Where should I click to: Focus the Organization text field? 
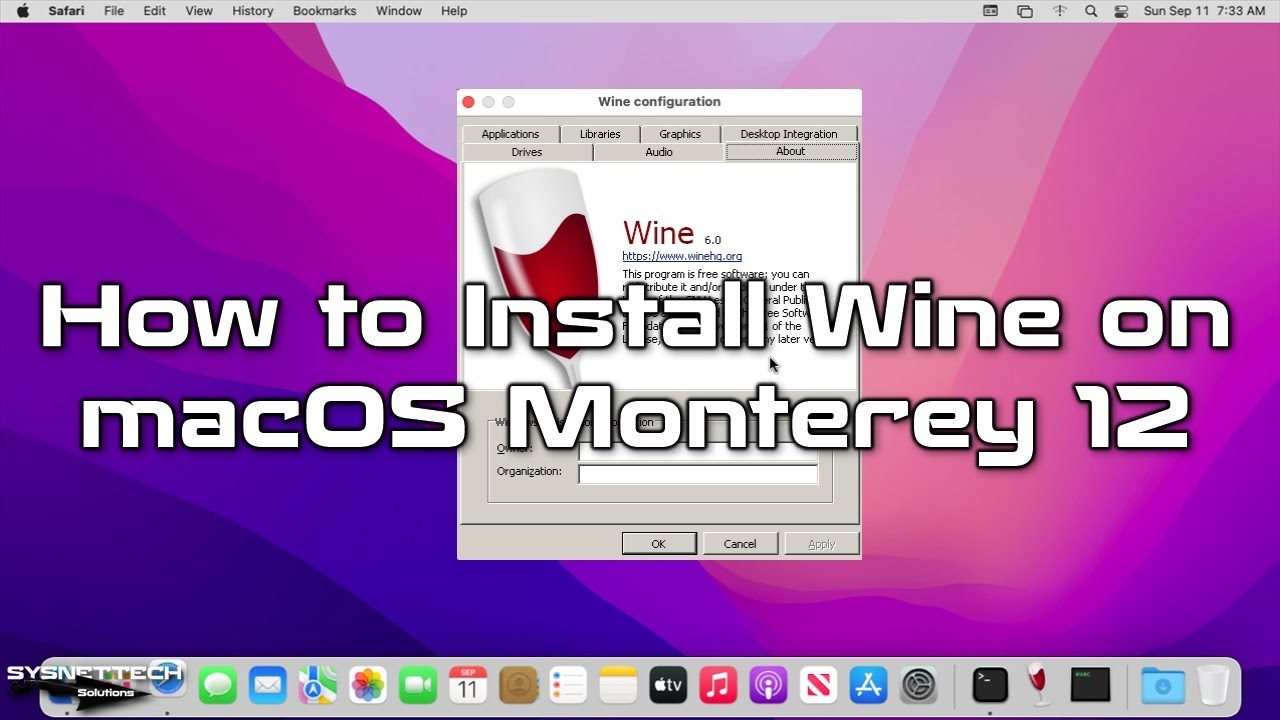[x=698, y=473]
